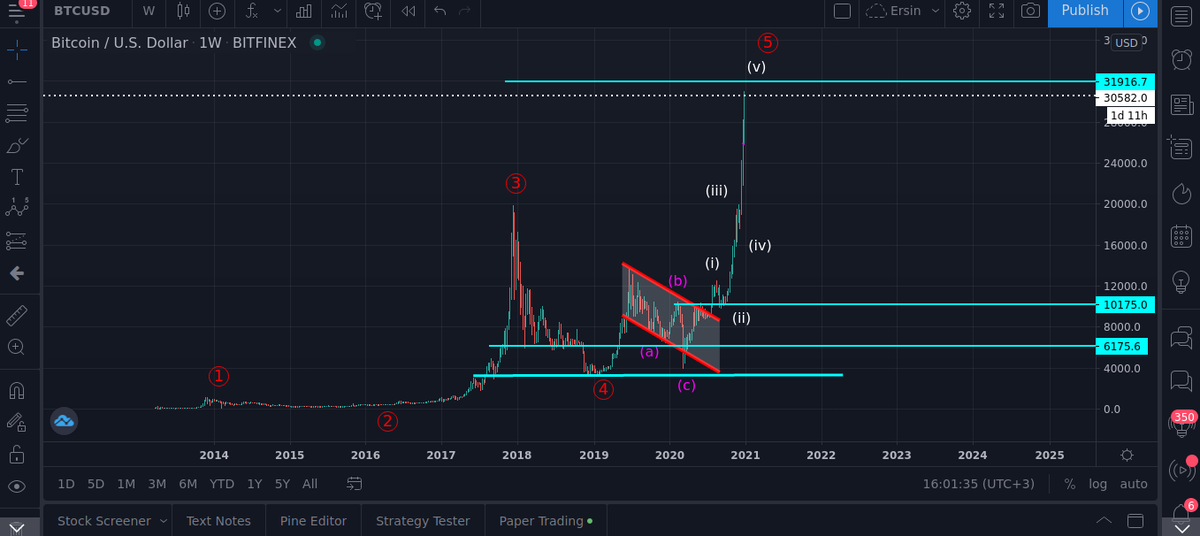
Task: Open the Ersin saved layout dropdown
Action: click(x=903, y=11)
